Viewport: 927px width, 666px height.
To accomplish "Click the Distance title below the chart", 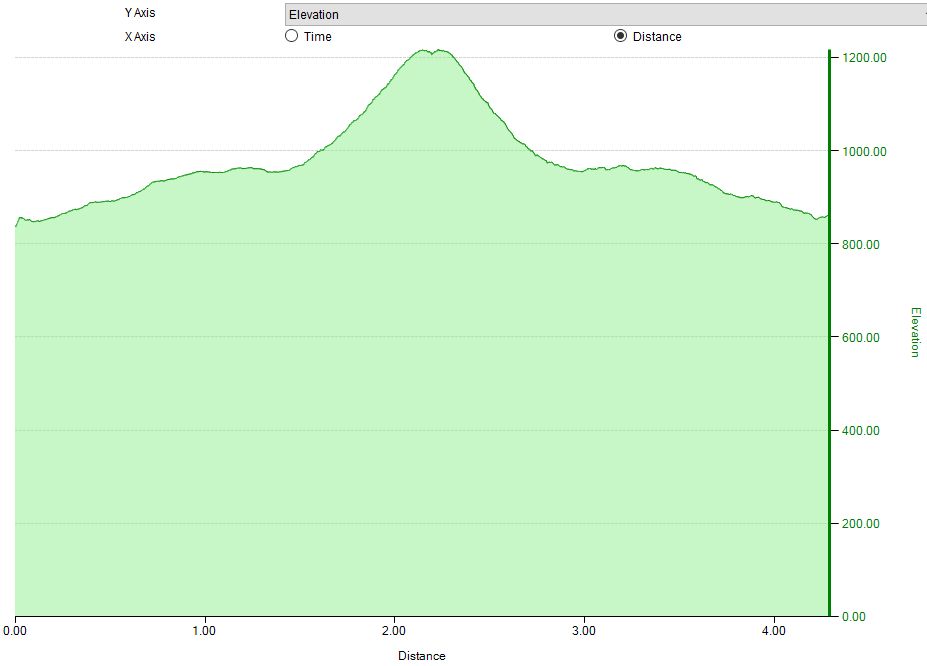I will pos(421,656).
